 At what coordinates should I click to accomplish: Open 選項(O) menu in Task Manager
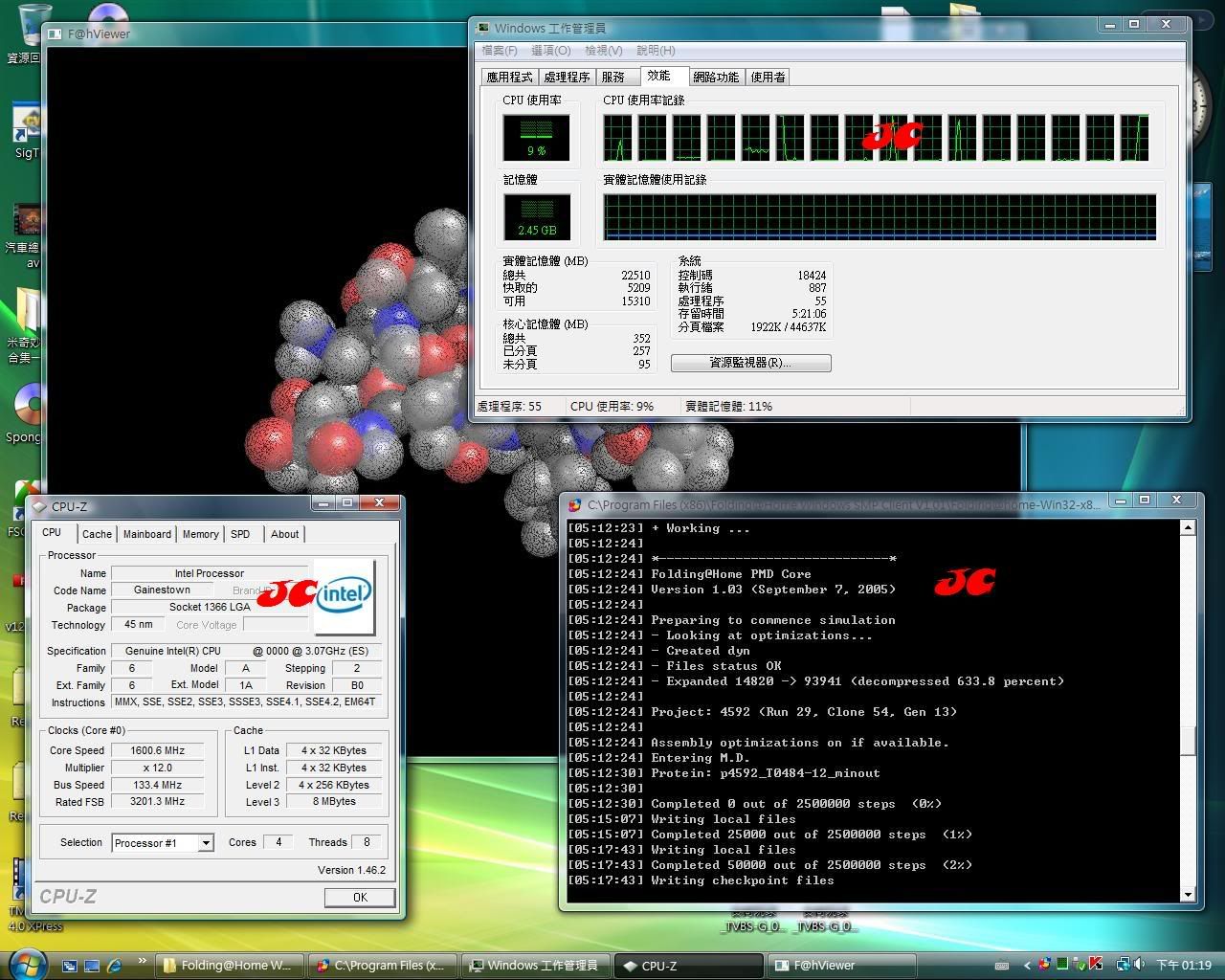tap(550, 51)
